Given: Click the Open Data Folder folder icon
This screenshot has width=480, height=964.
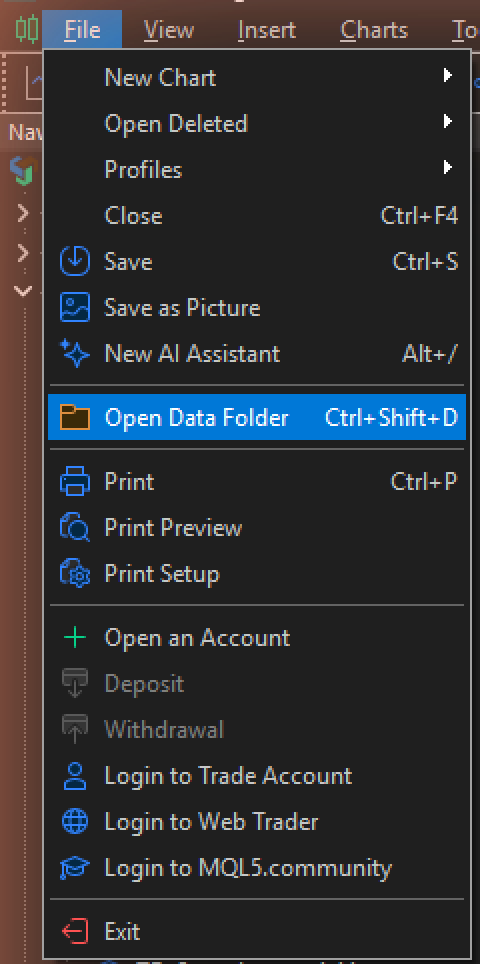Looking at the screenshot, I should point(74,417).
